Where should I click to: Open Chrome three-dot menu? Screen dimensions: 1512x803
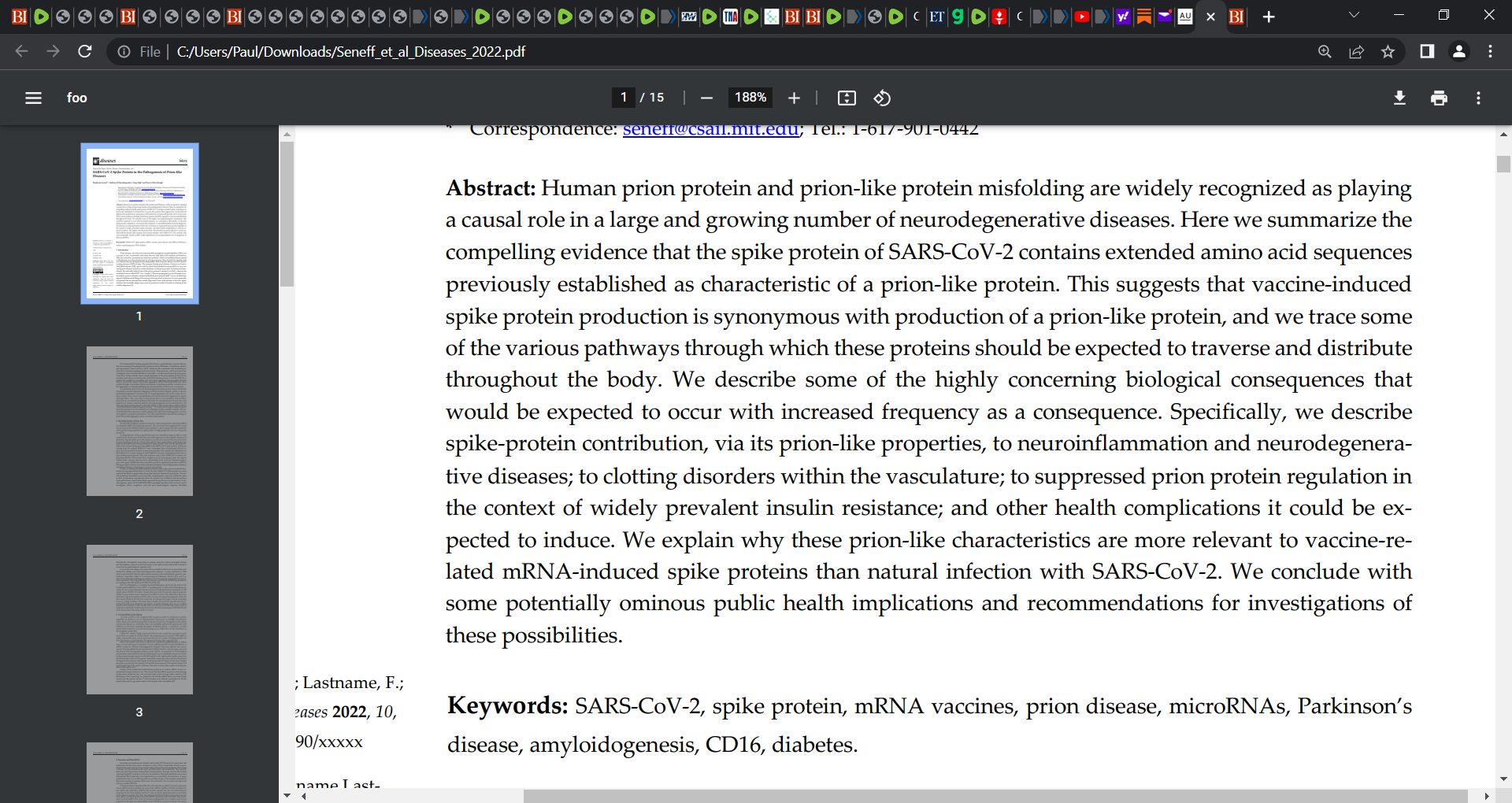1490,51
